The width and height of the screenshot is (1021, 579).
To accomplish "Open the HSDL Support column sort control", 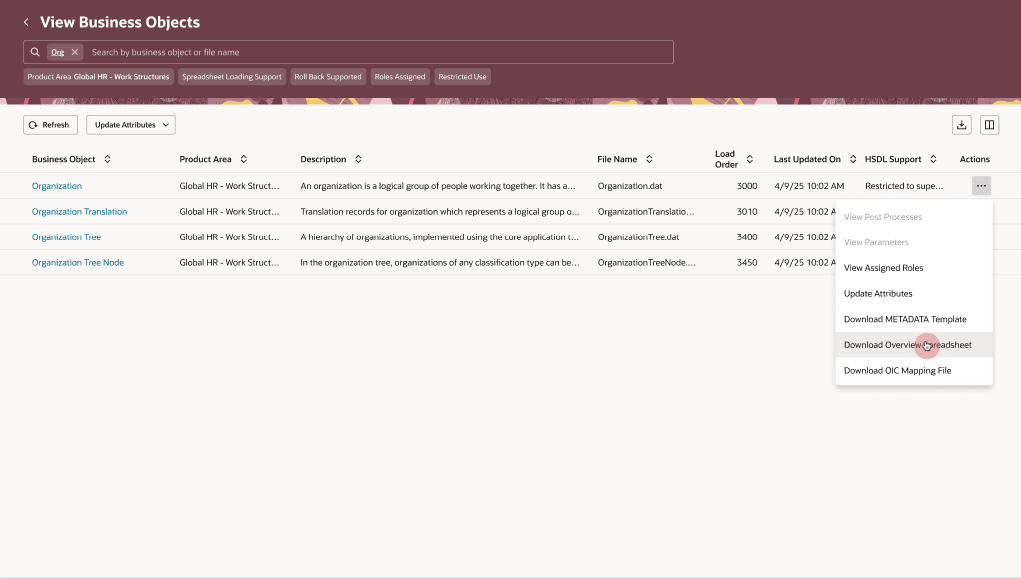I will pos(932,159).
